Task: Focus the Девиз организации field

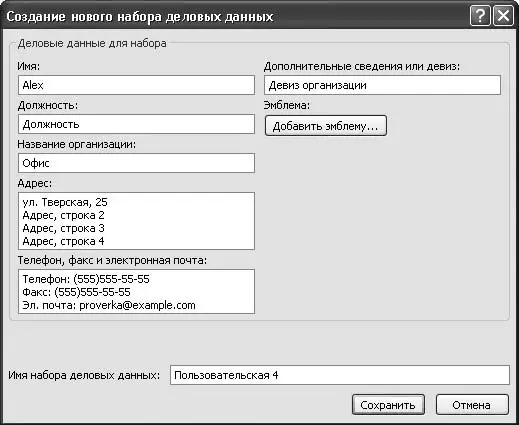Action: 382,85
